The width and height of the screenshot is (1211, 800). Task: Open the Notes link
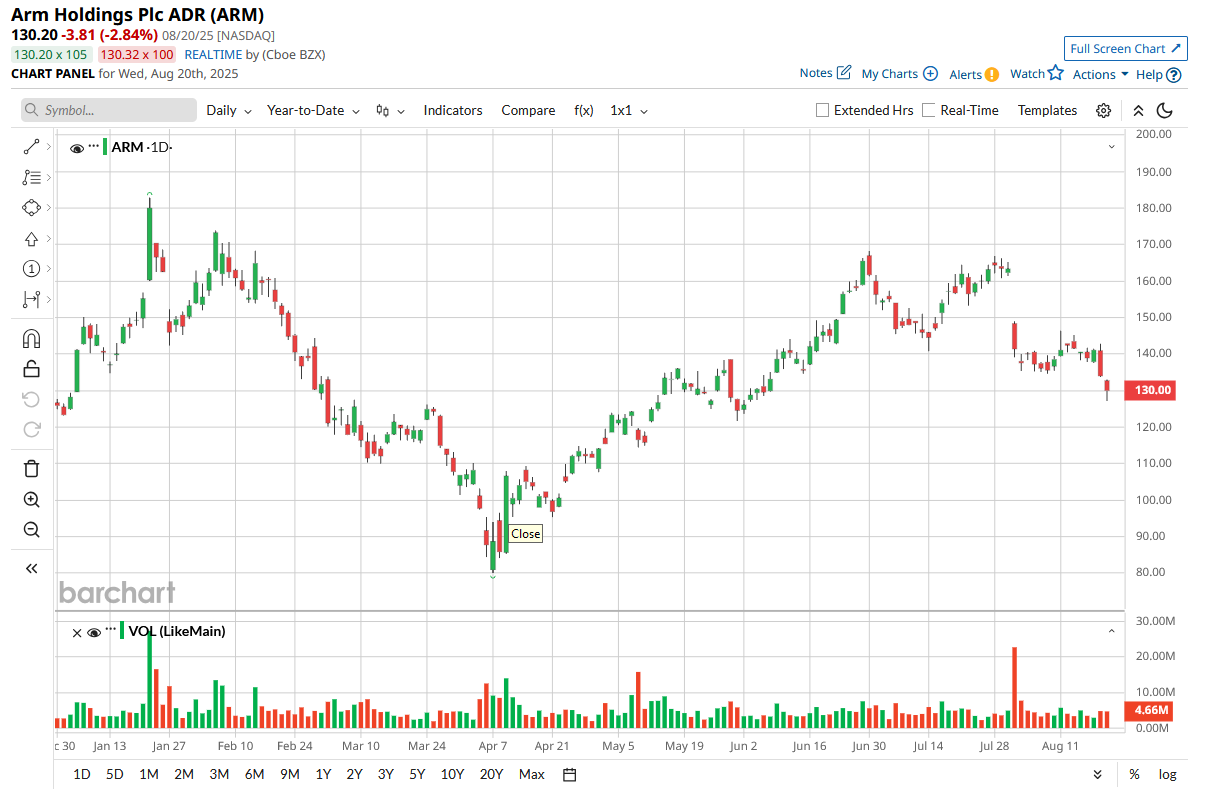(x=816, y=73)
